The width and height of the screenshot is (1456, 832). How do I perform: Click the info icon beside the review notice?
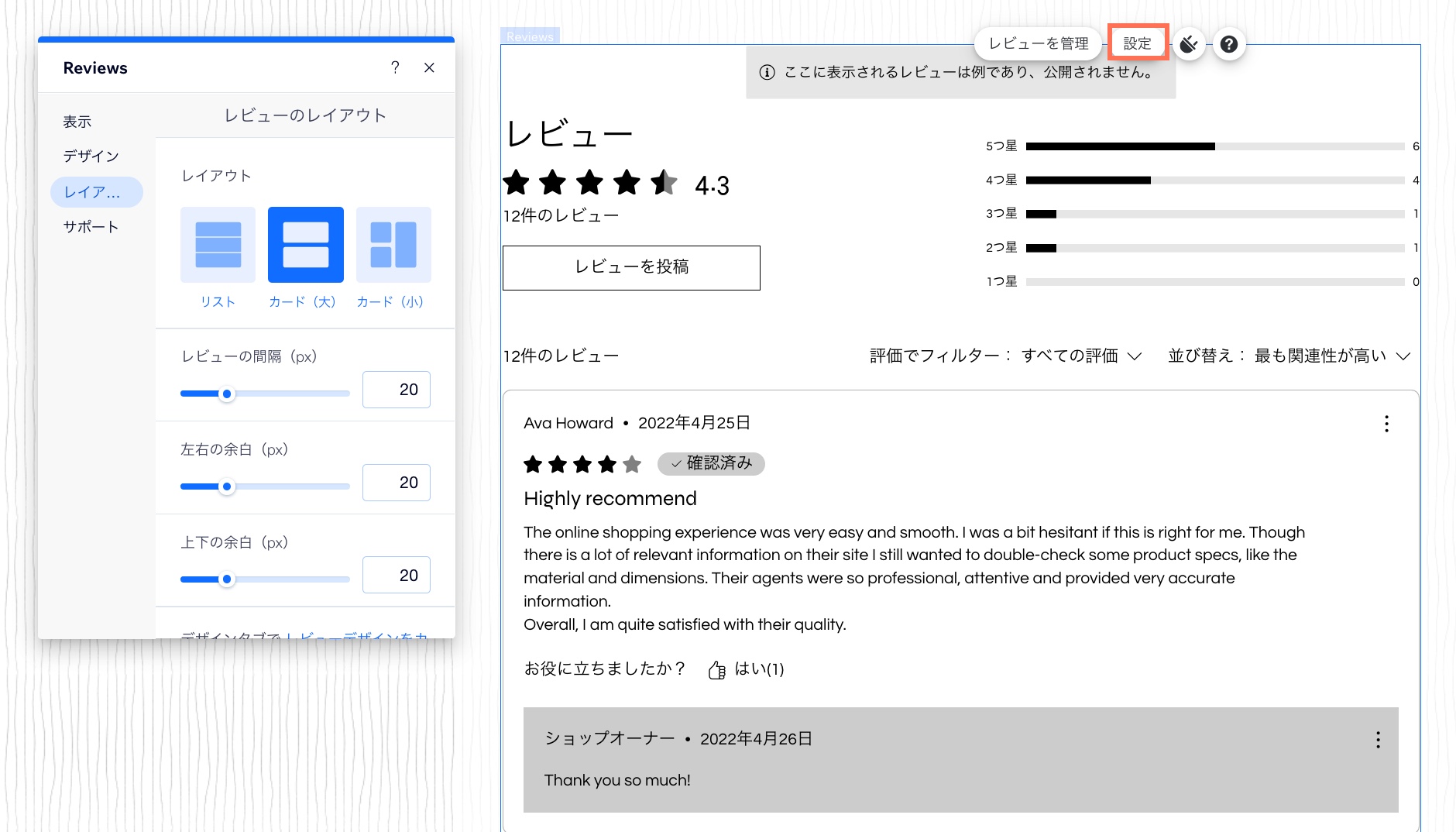click(766, 72)
